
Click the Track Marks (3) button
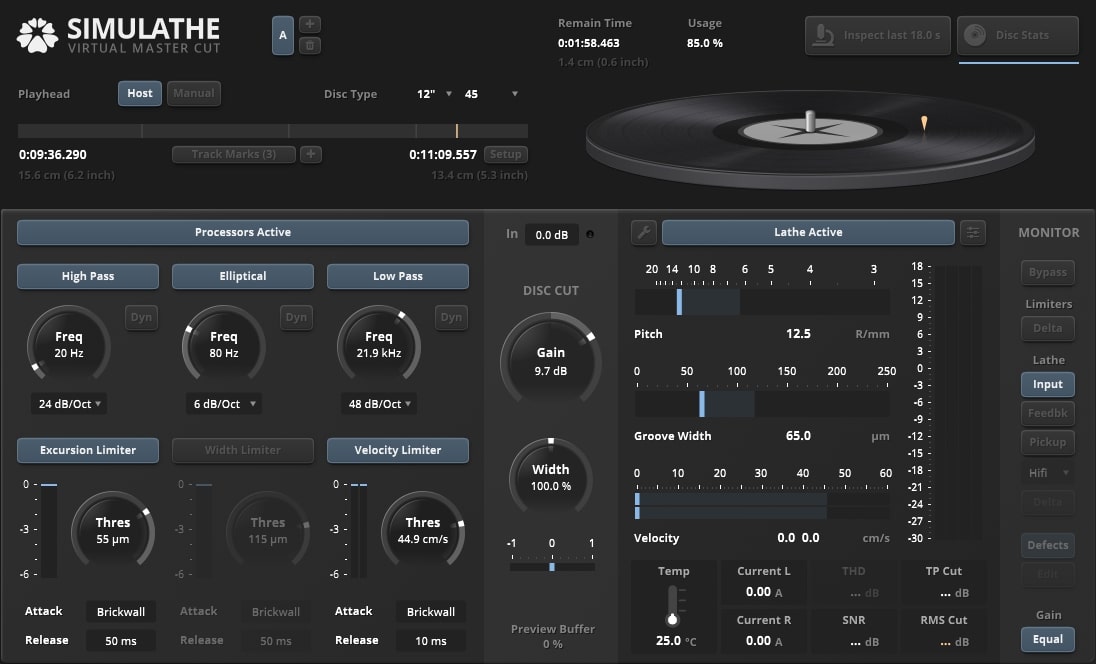coord(233,154)
